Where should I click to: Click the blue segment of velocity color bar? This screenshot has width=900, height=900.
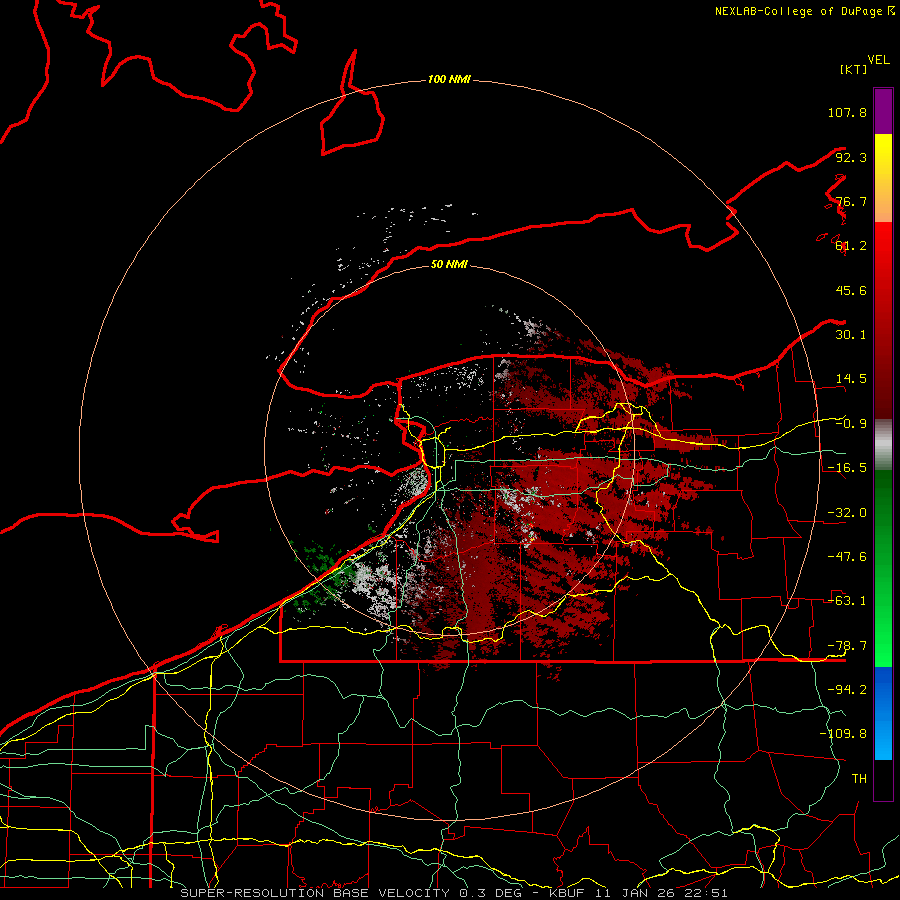(x=883, y=713)
